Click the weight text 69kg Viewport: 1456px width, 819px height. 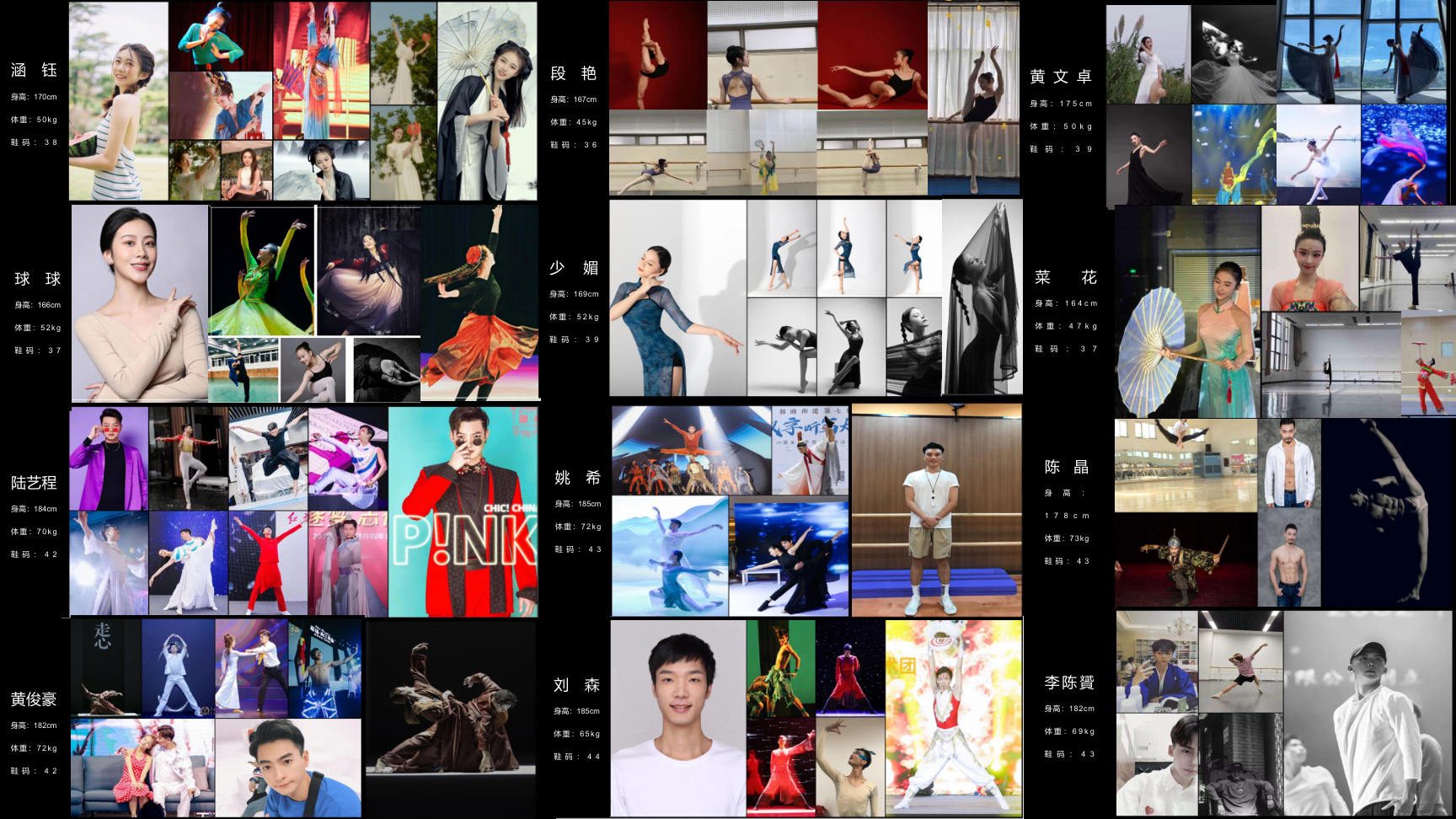click(x=1084, y=731)
